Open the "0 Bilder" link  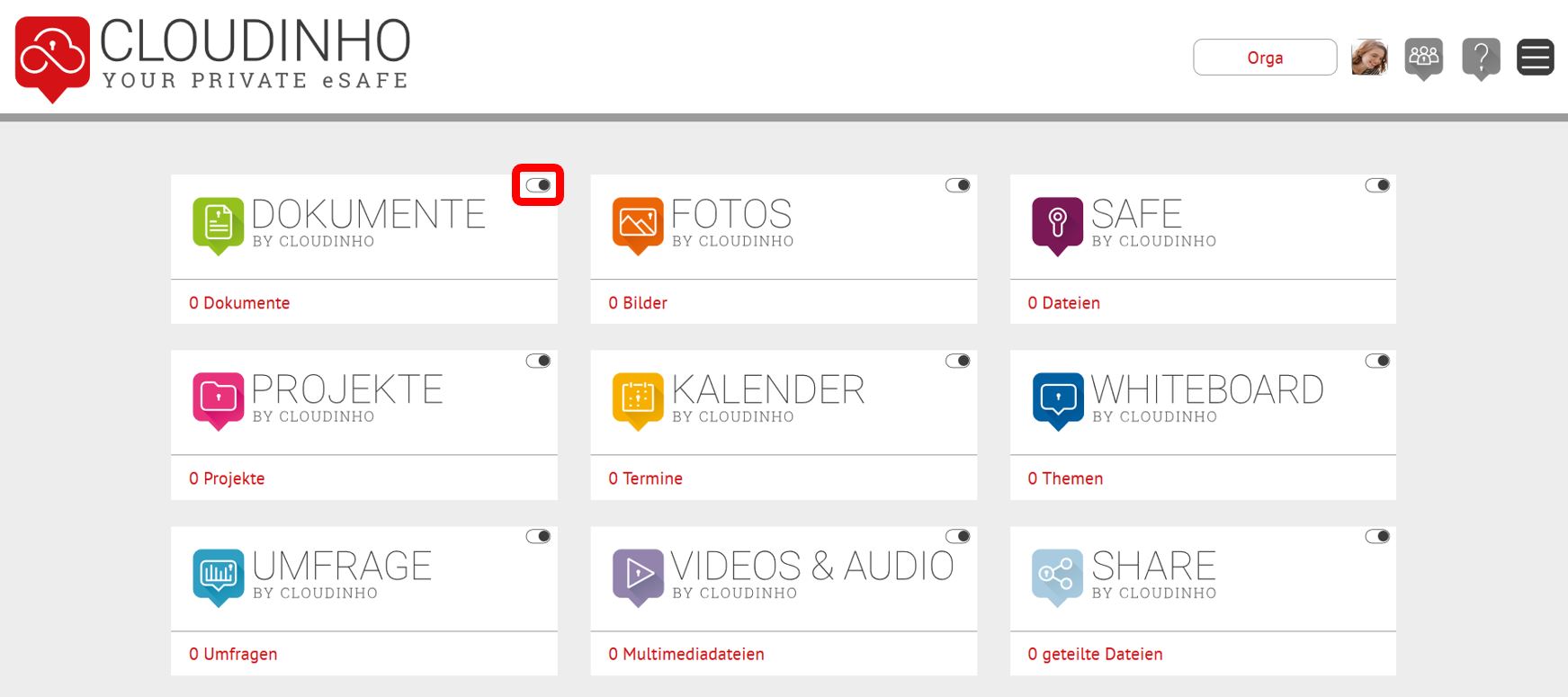(x=638, y=303)
